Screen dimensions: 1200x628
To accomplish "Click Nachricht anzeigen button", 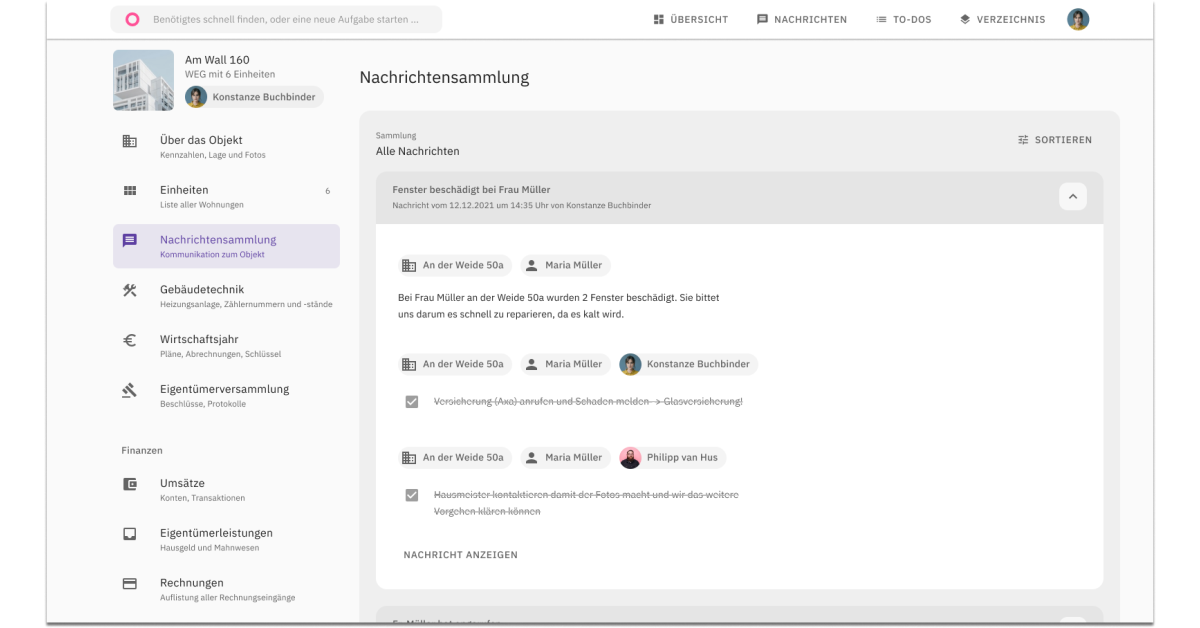I will (460, 555).
